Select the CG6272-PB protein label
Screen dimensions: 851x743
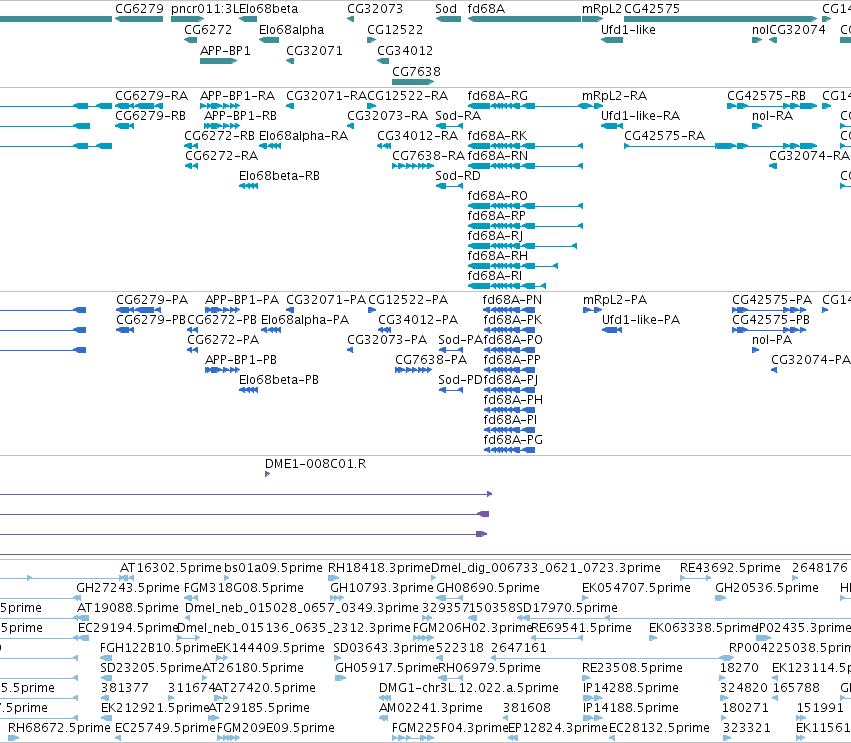(x=222, y=320)
